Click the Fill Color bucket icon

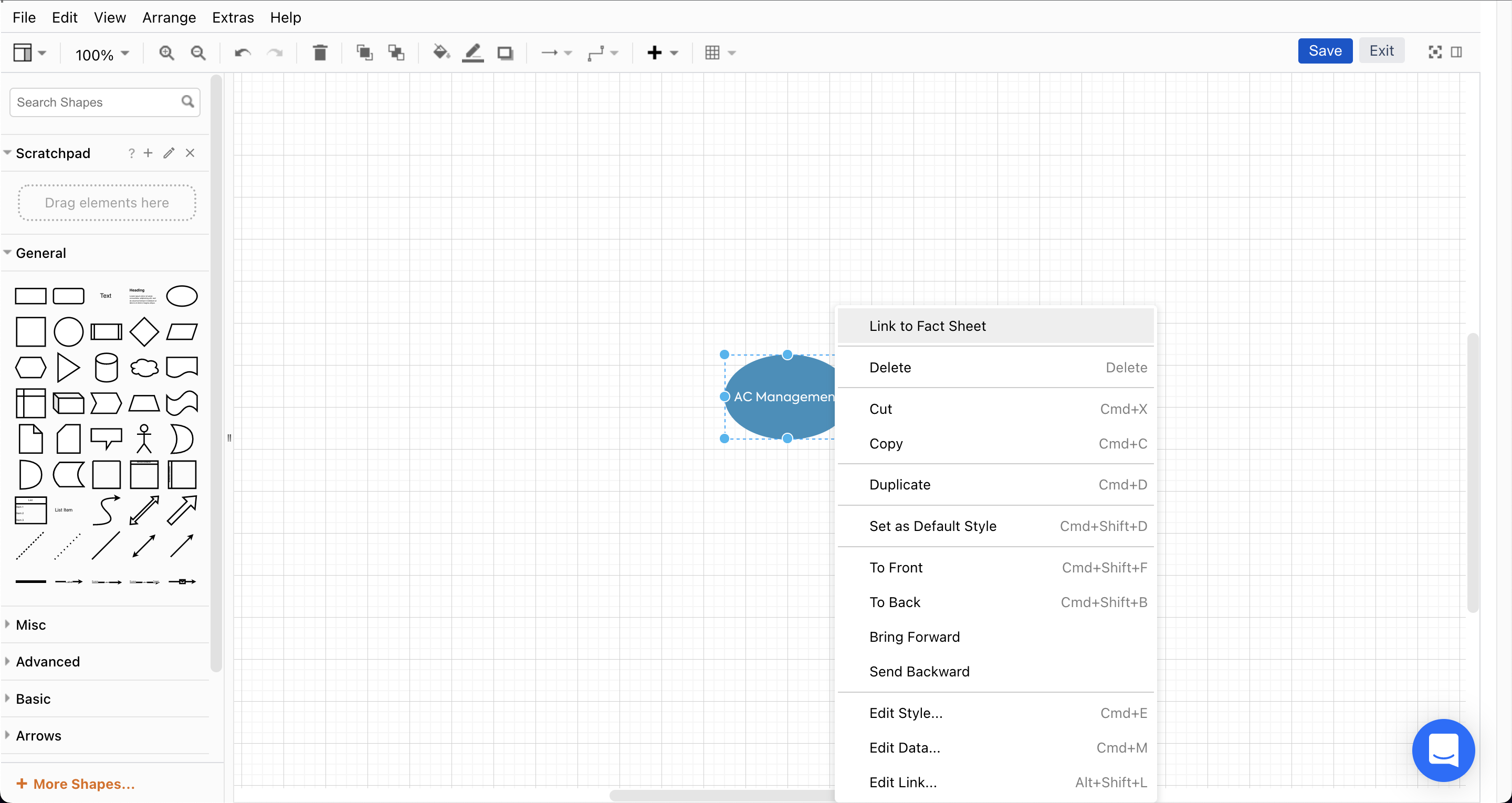coord(441,53)
